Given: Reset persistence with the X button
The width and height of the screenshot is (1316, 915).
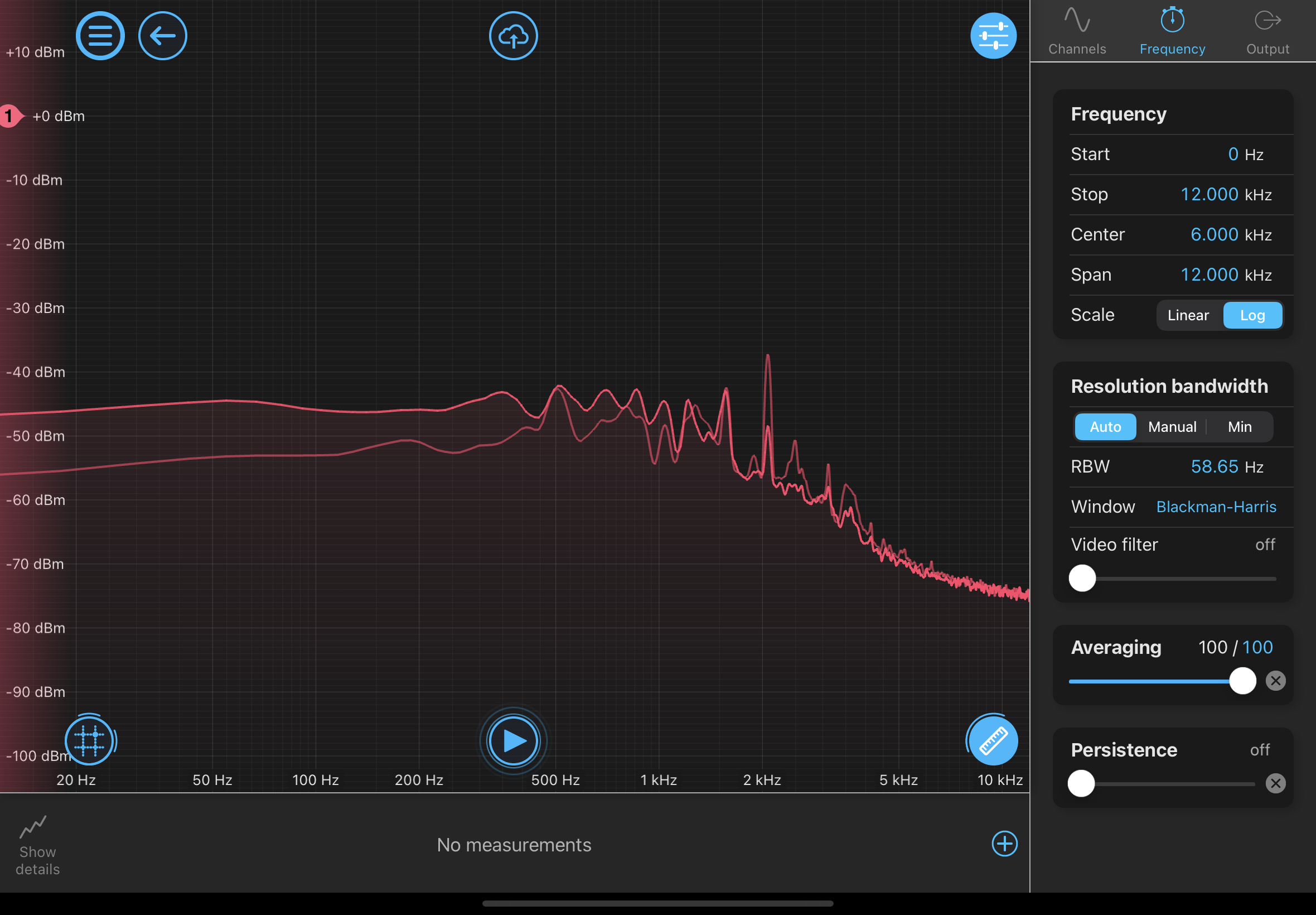Looking at the screenshot, I should (1275, 784).
